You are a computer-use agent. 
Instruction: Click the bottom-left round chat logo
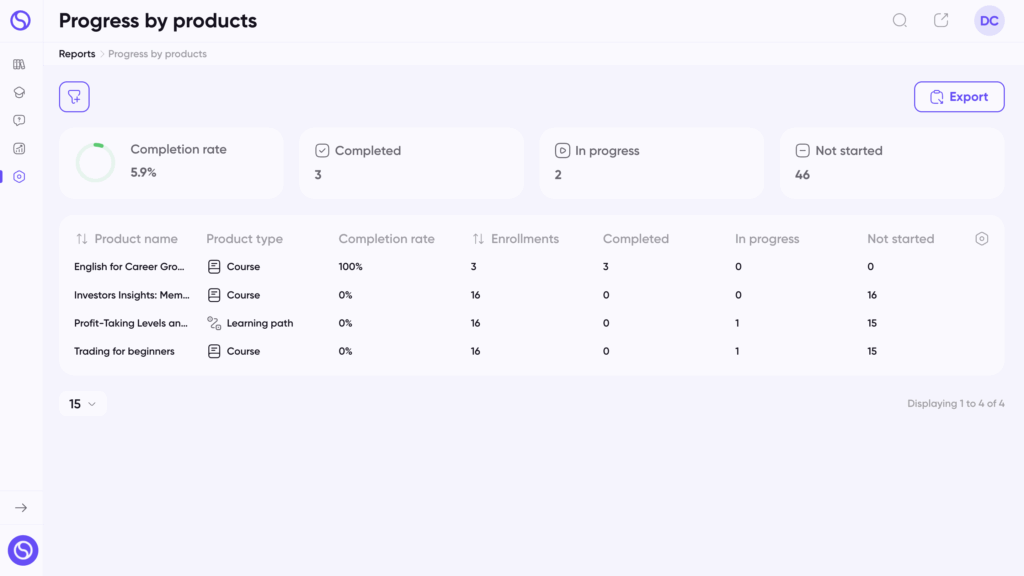coord(23,550)
